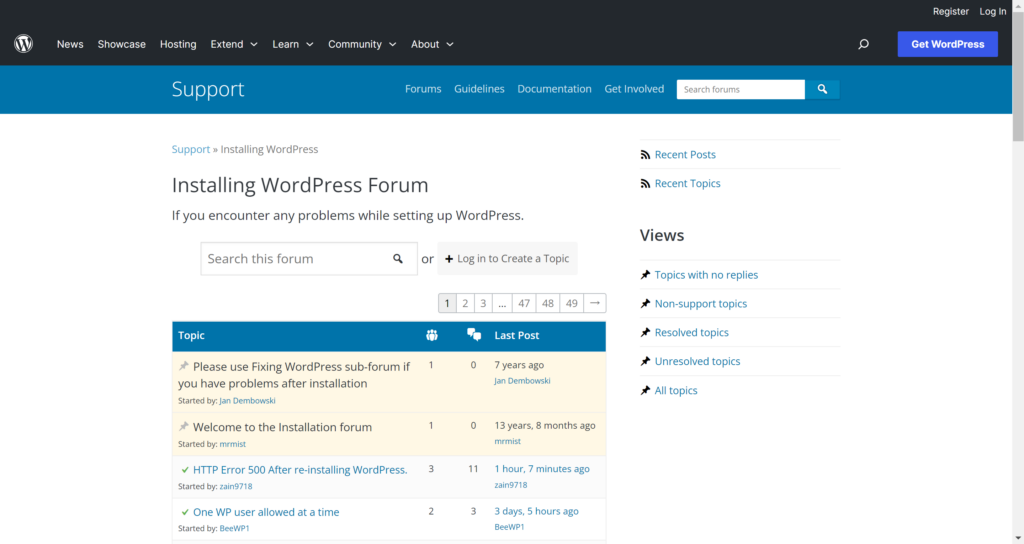
Task: Click the pushpin on the Fixing WordPress sub-forum topic
Action: [x=184, y=366]
